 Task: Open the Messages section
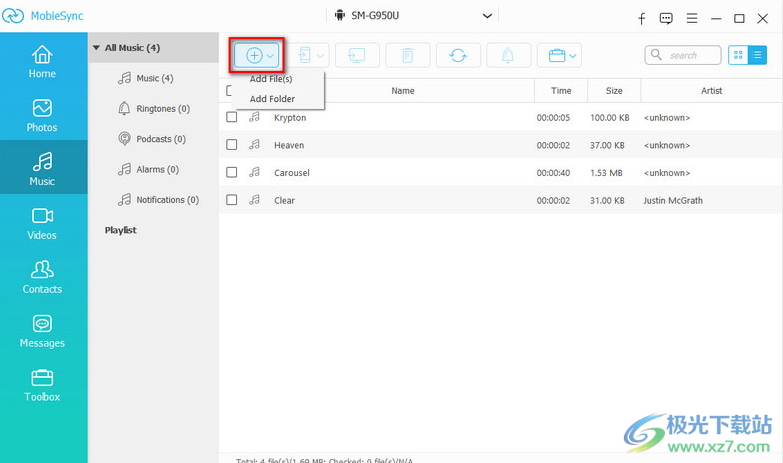(x=42, y=331)
